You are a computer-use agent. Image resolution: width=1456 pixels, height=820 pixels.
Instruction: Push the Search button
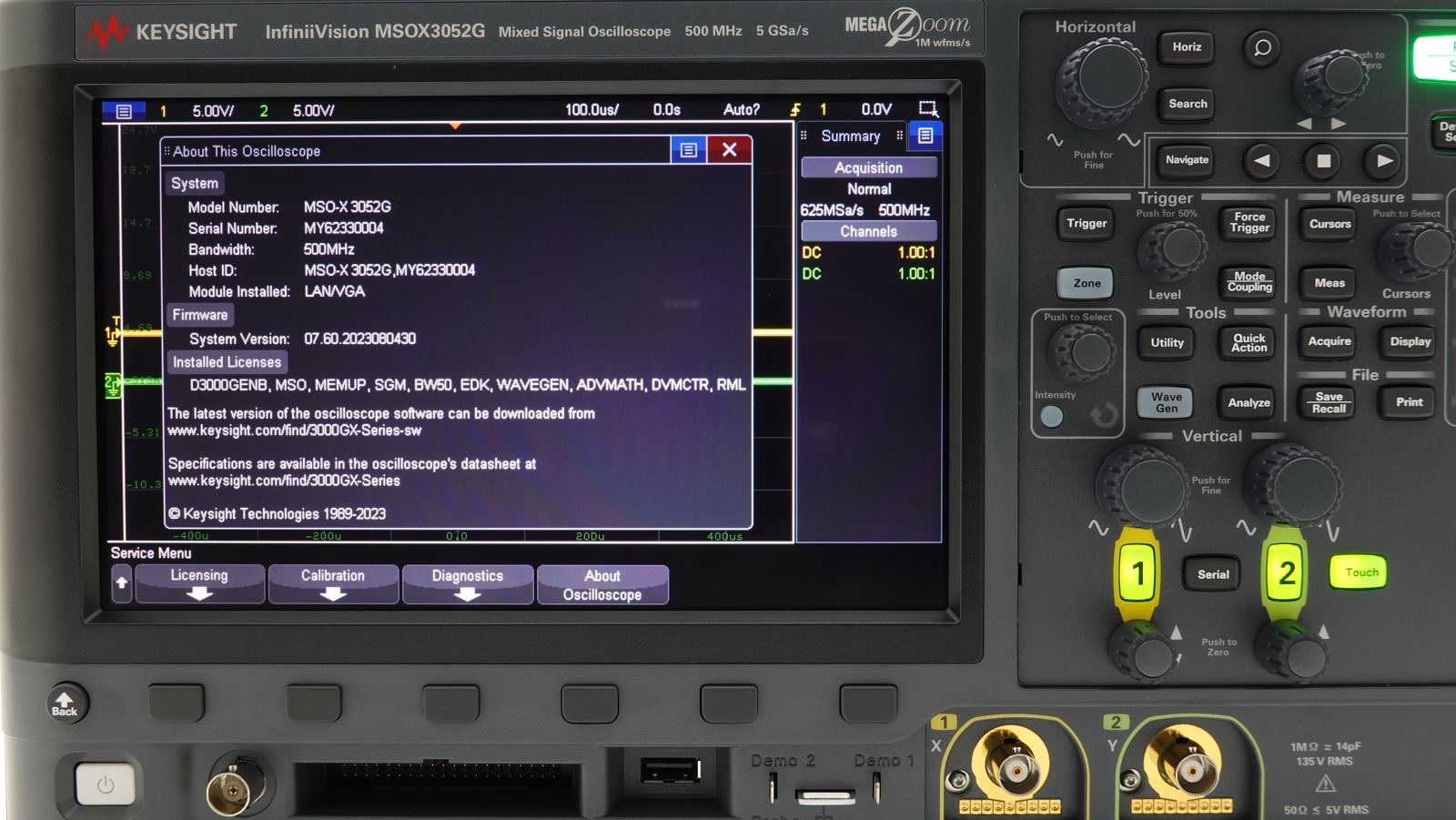(1188, 105)
